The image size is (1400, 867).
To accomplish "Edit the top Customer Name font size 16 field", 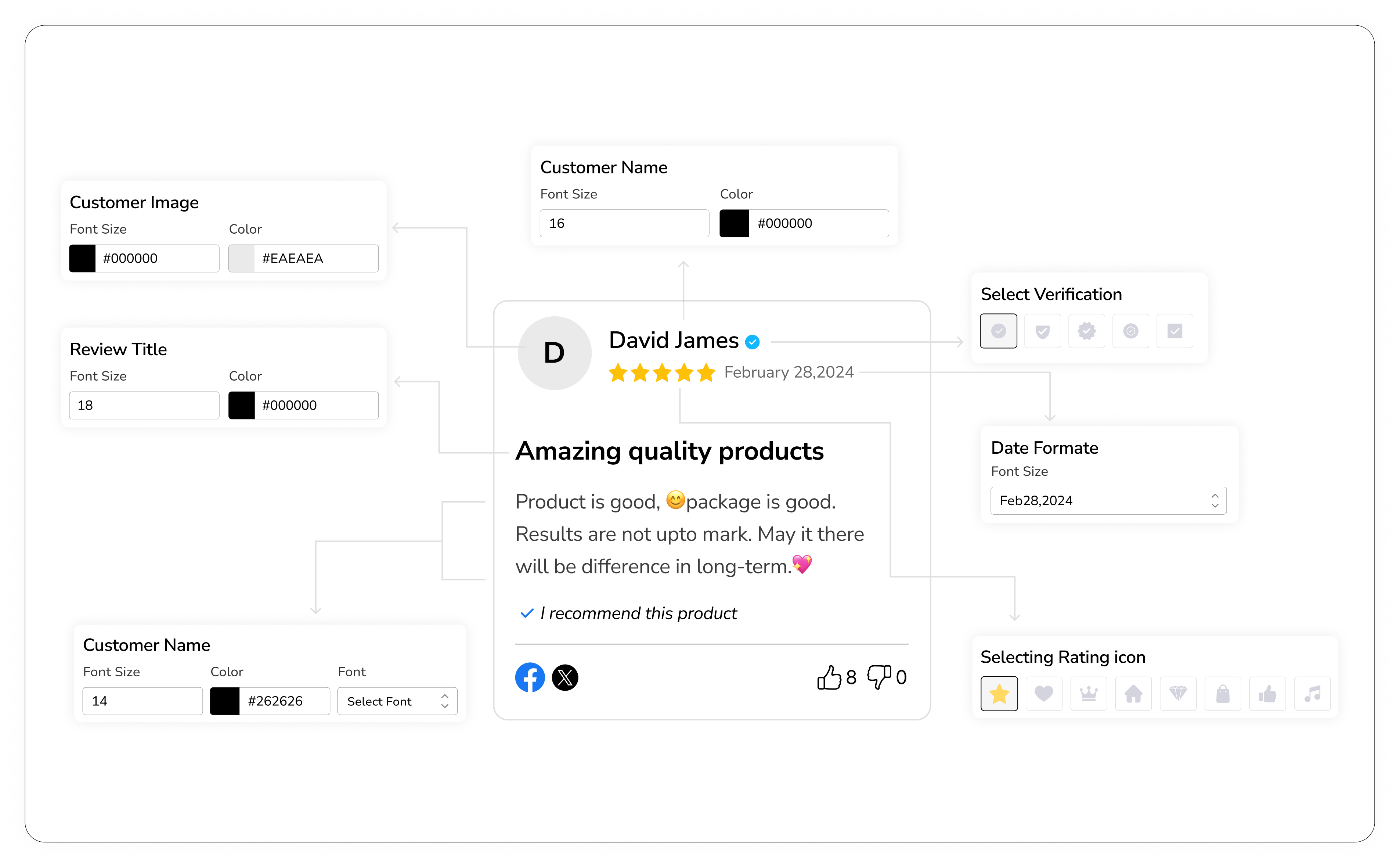I will point(624,224).
